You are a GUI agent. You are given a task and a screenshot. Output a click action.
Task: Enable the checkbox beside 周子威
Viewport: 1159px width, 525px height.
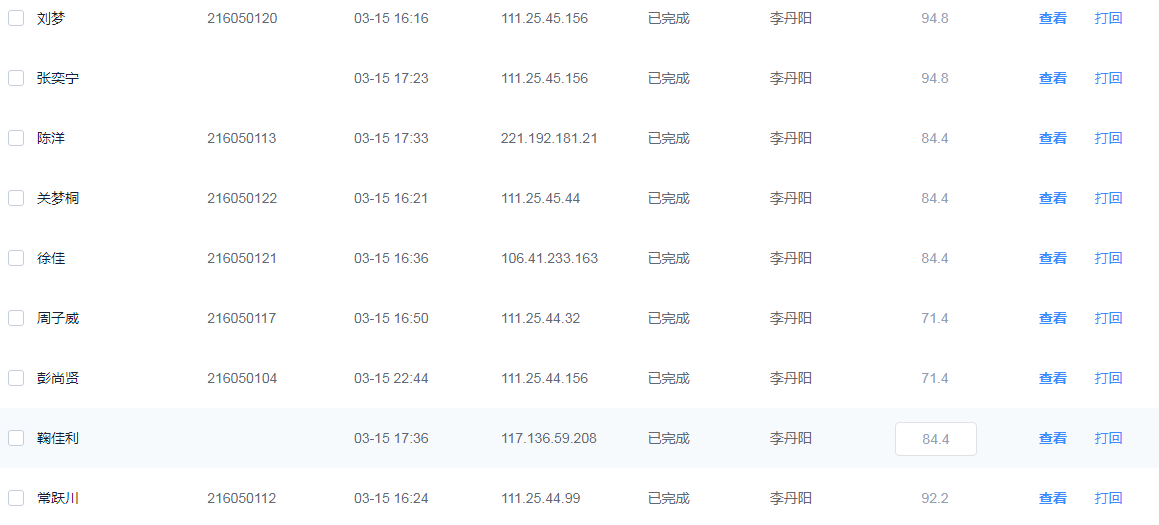[16, 318]
